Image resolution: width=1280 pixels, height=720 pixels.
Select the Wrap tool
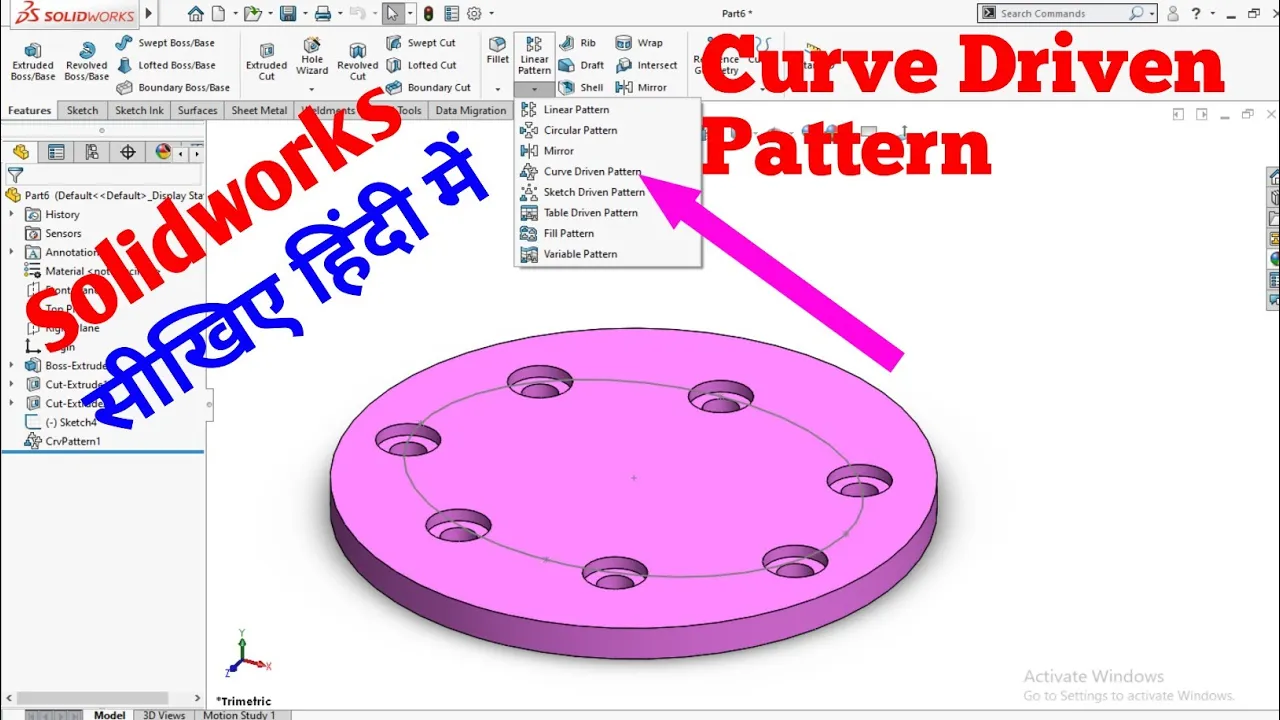click(x=639, y=43)
